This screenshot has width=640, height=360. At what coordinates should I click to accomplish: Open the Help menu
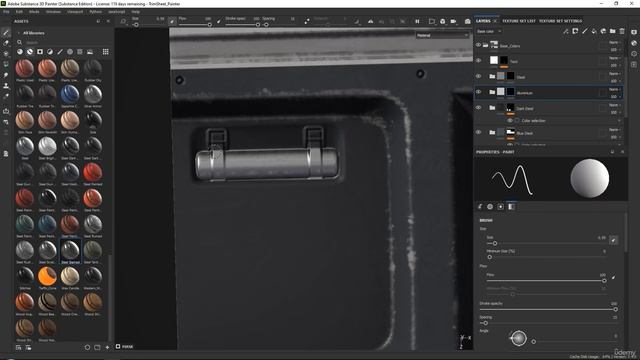tap(136, 12)
